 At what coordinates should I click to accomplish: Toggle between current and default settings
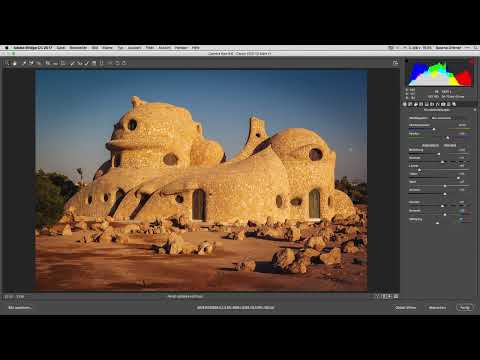coord(396,296)
